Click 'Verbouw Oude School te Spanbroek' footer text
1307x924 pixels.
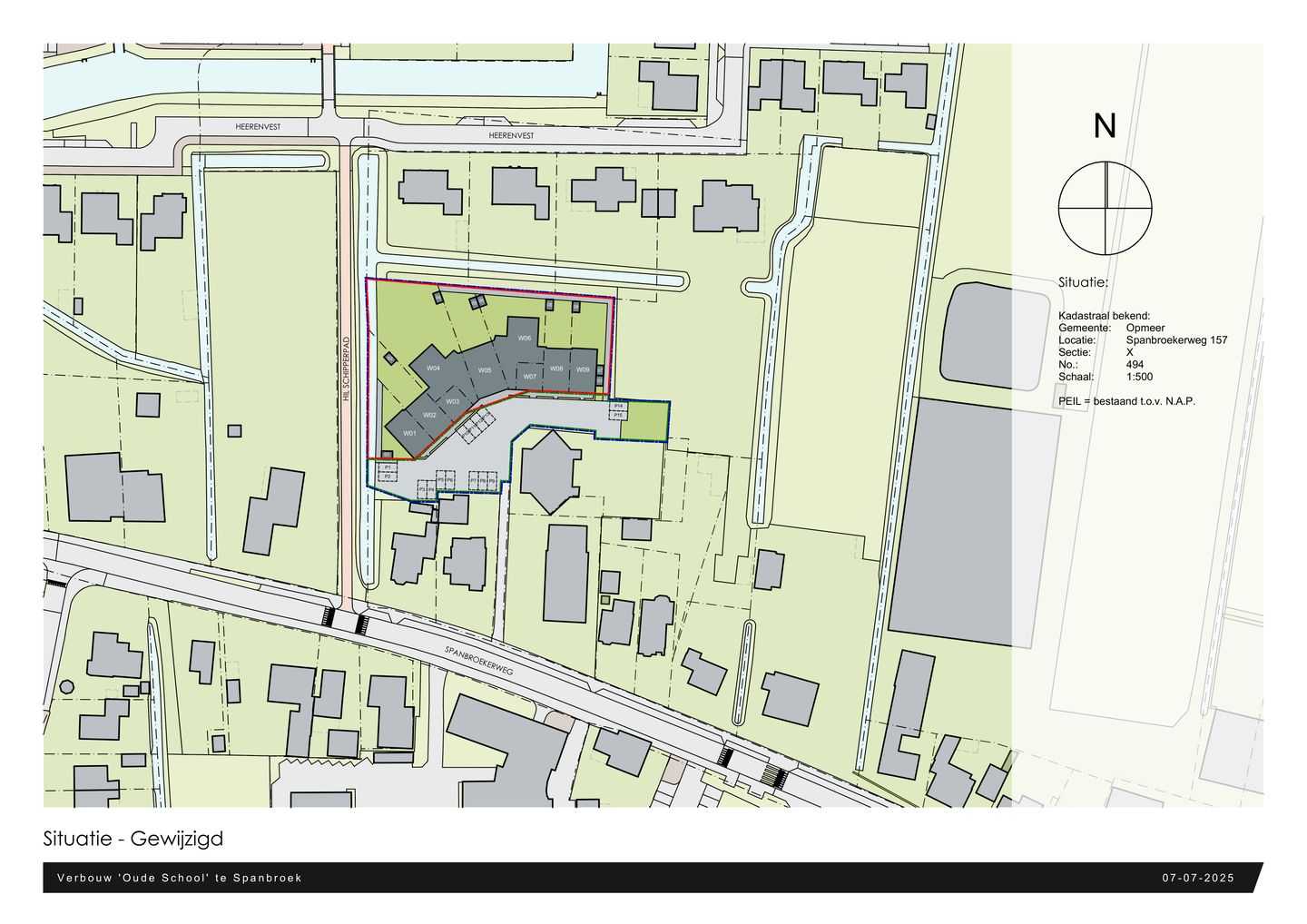179,878
